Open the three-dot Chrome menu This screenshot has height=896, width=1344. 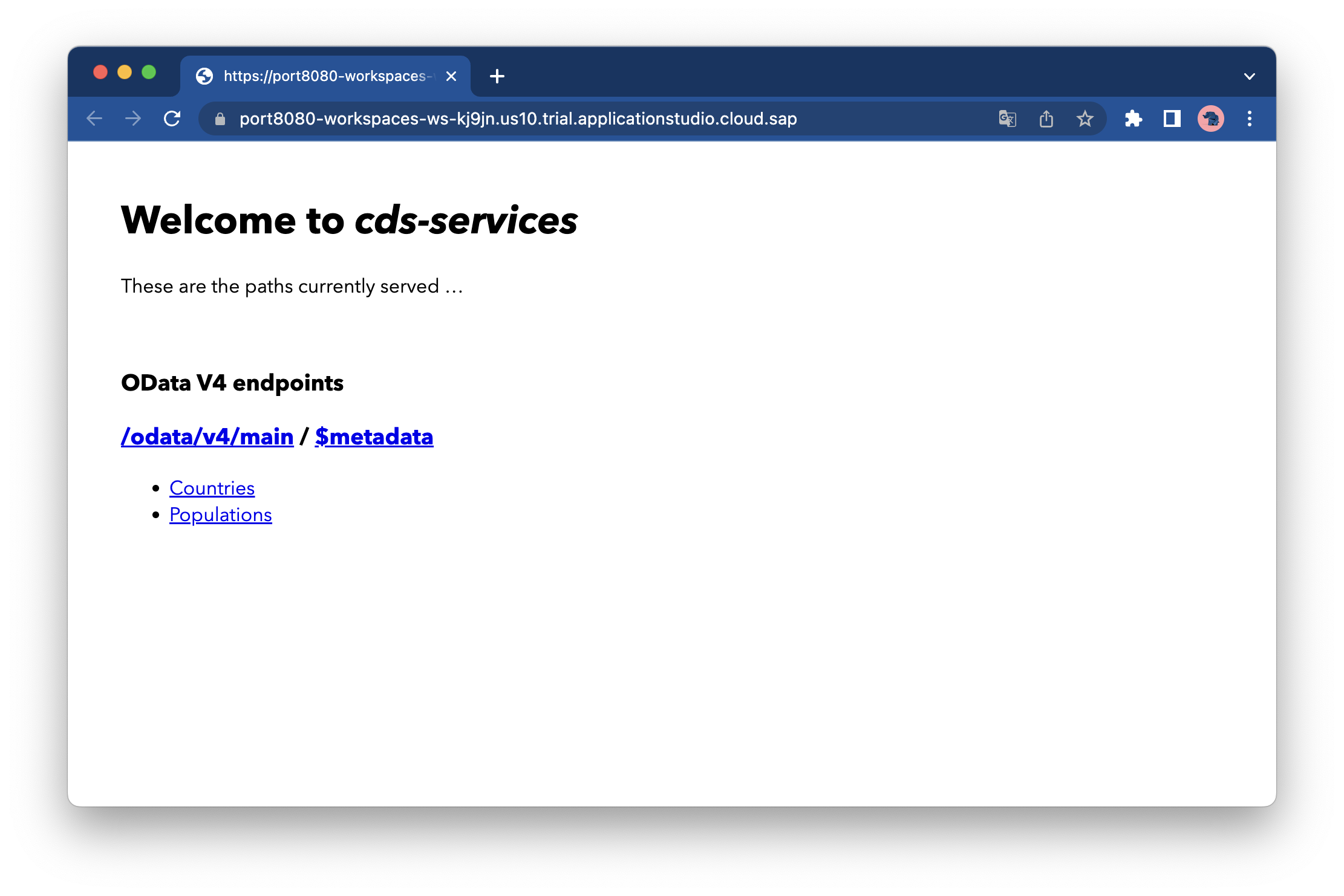1250,118
